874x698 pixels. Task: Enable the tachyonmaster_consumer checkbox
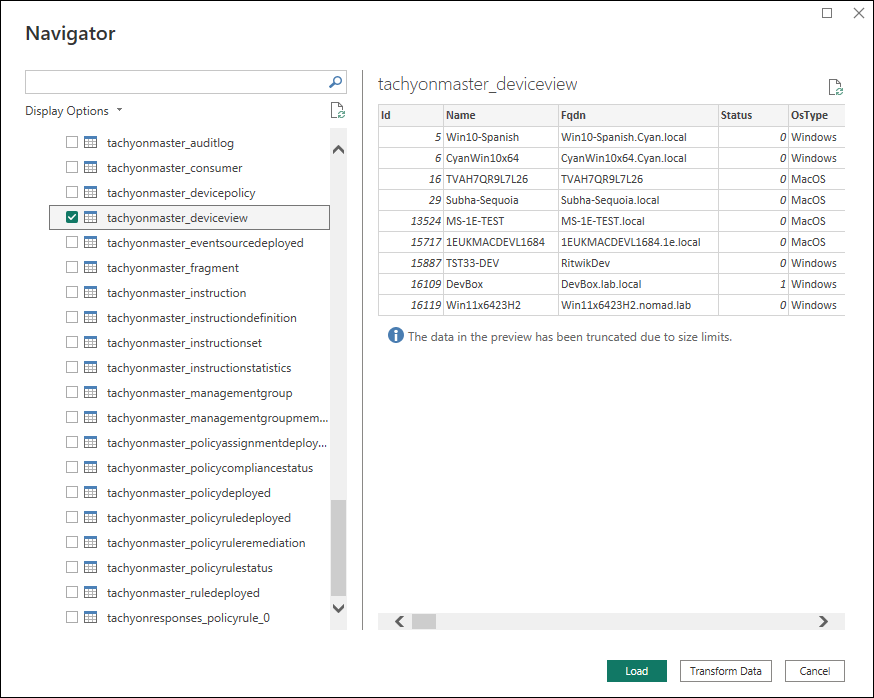(x=72, y=168)
